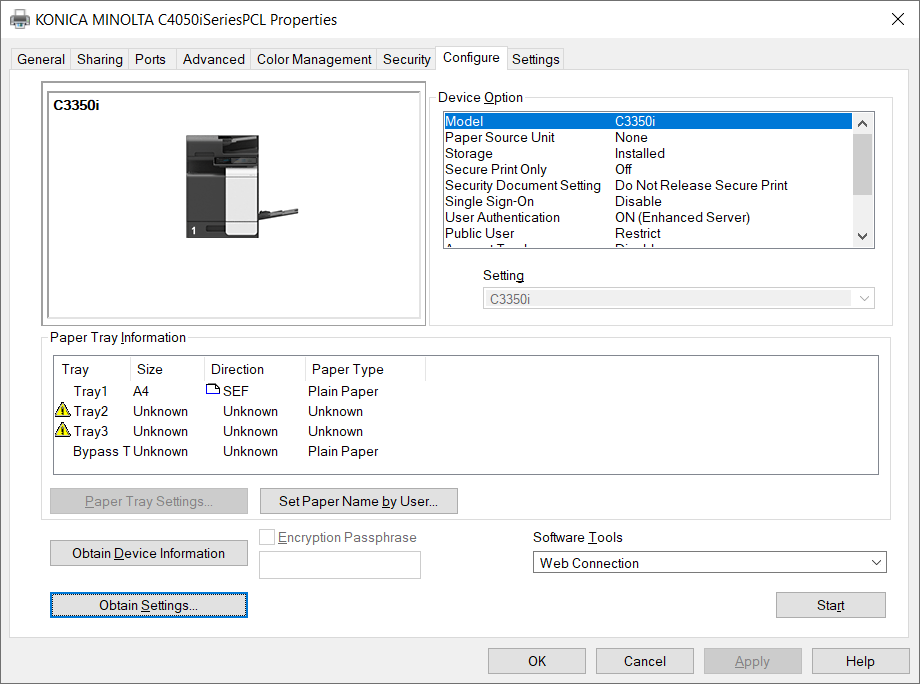Screen dimensions: 920x684
Task: Expand the Setting C3350i combo box
Action: (x=678, y=298)
